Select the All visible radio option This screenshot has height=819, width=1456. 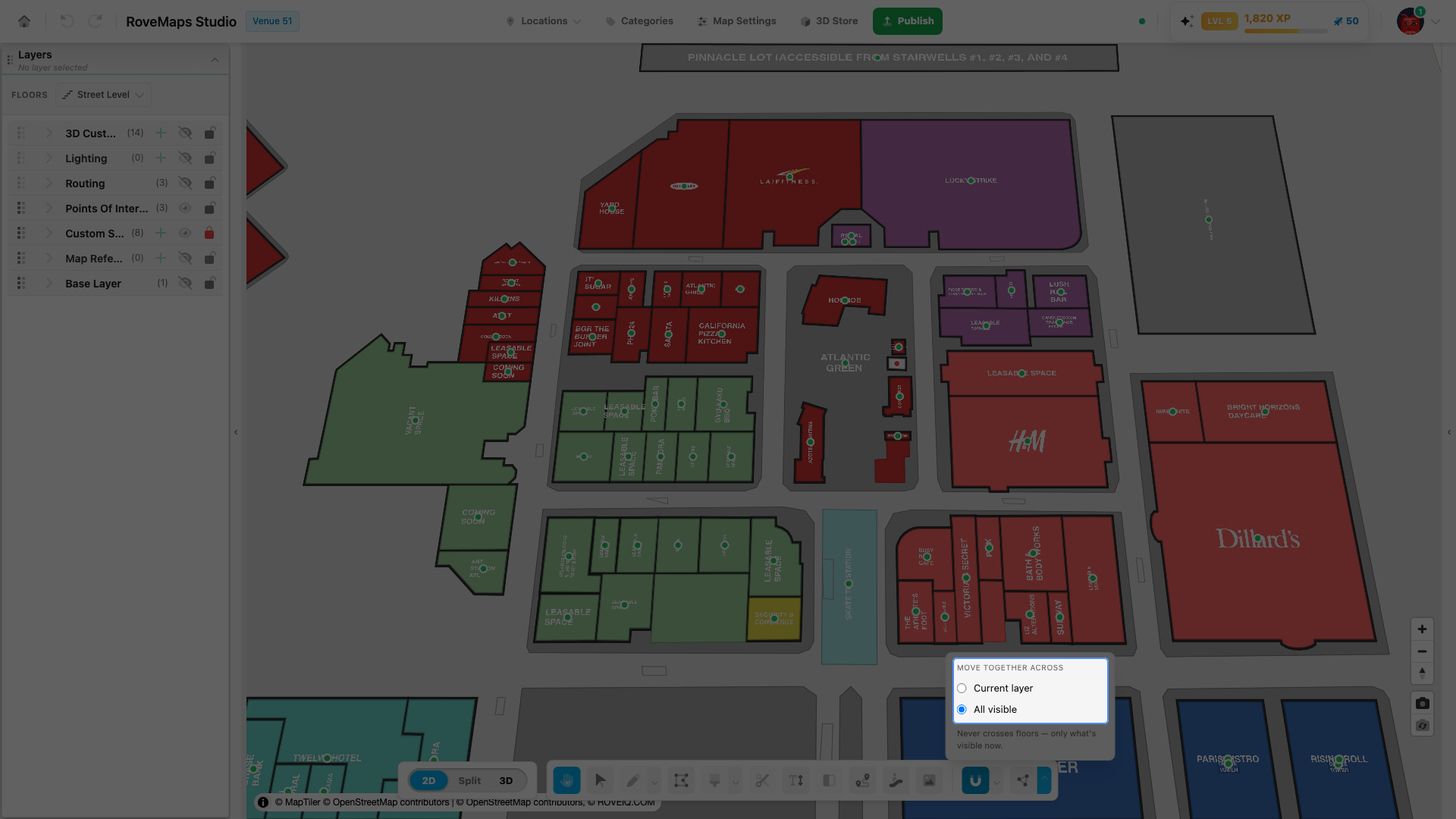click(962, 710)
